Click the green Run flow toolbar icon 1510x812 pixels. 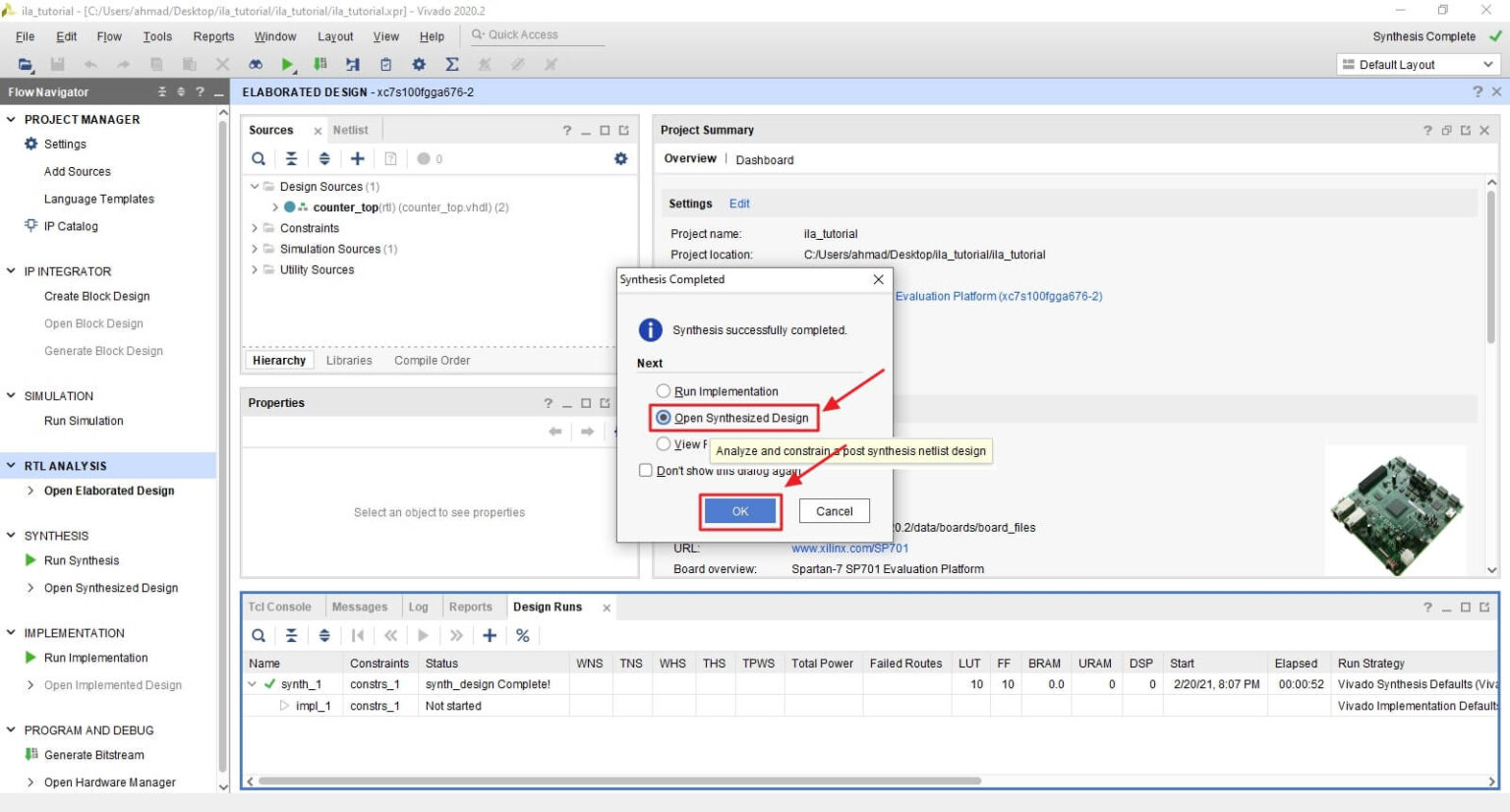point(287,65)
